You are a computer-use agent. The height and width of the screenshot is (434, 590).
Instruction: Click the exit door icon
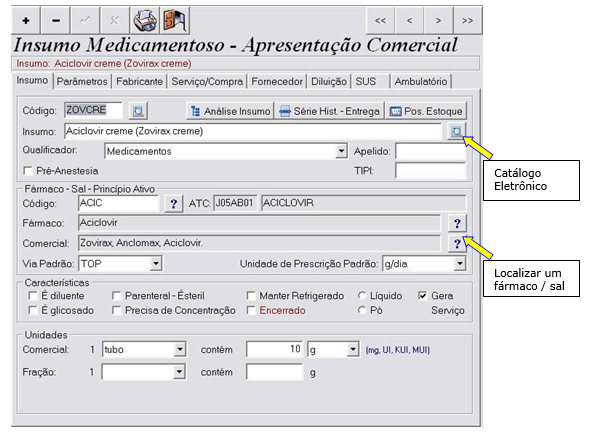175,21
